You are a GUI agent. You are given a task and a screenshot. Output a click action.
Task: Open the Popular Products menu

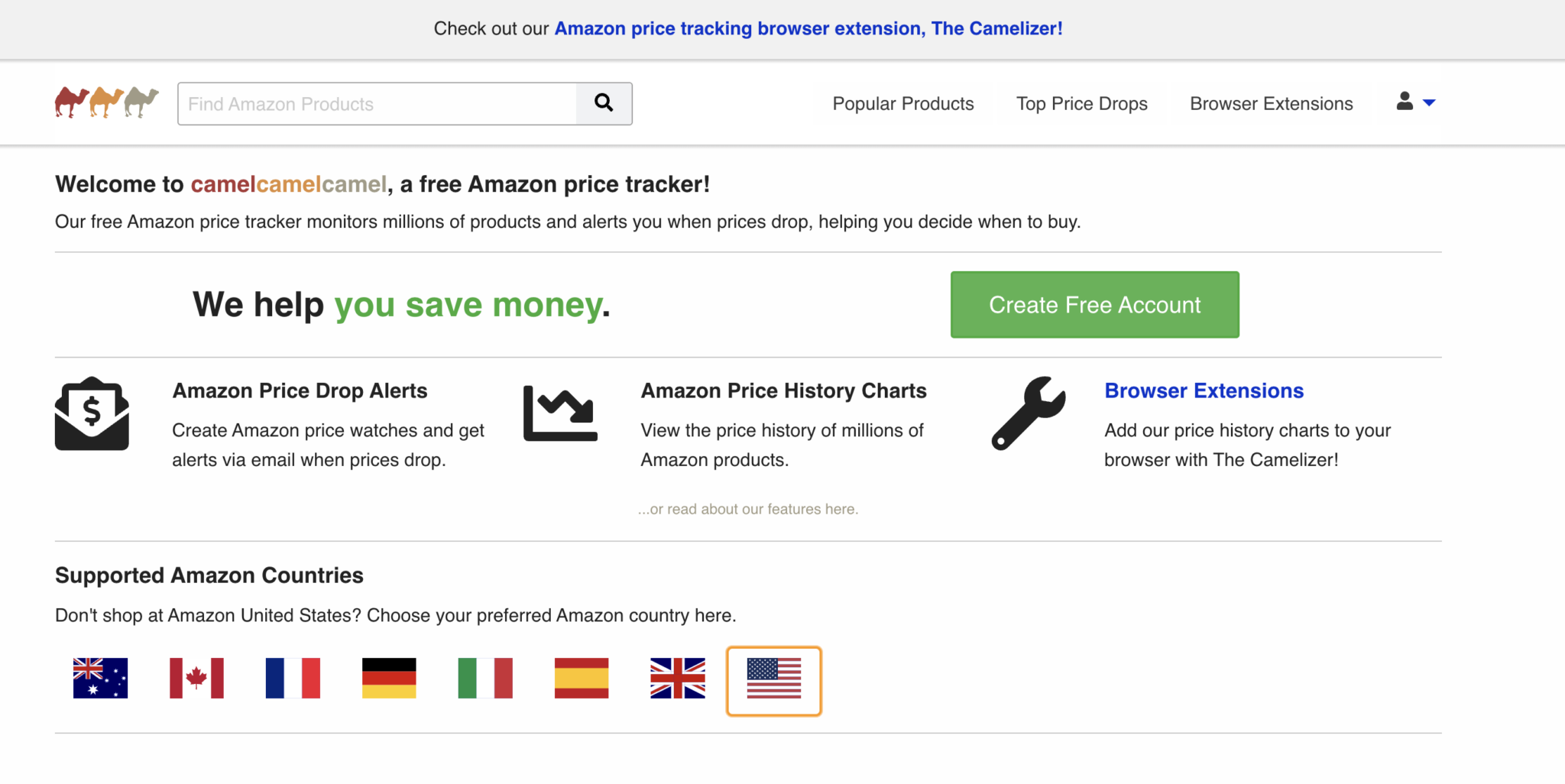click(902, 103)
